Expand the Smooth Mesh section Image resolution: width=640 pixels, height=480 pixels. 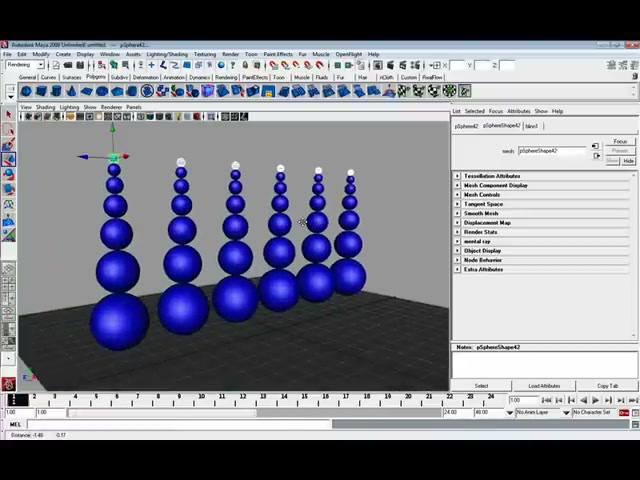click(x=457, y=213)
